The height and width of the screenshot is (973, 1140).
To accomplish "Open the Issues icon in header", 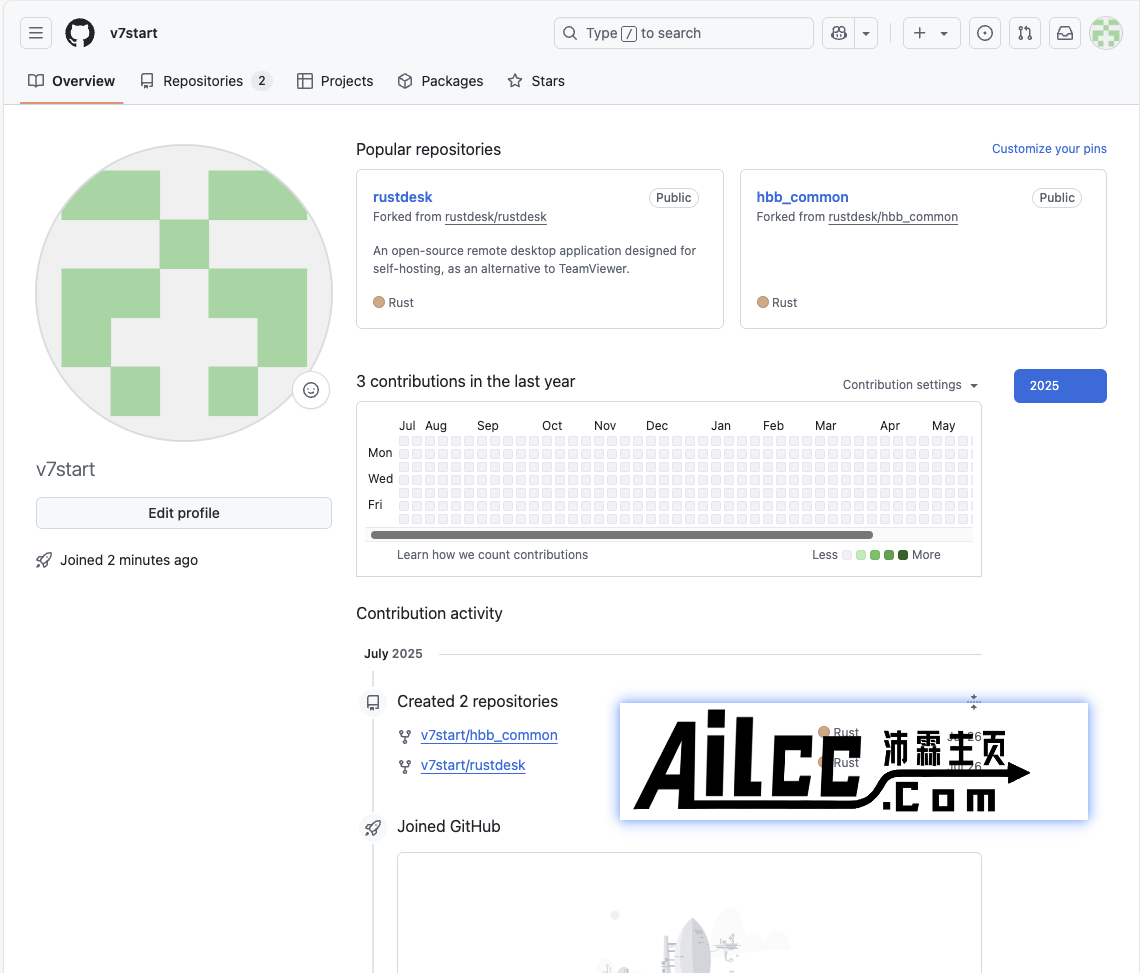I will [x=984, y=33].
